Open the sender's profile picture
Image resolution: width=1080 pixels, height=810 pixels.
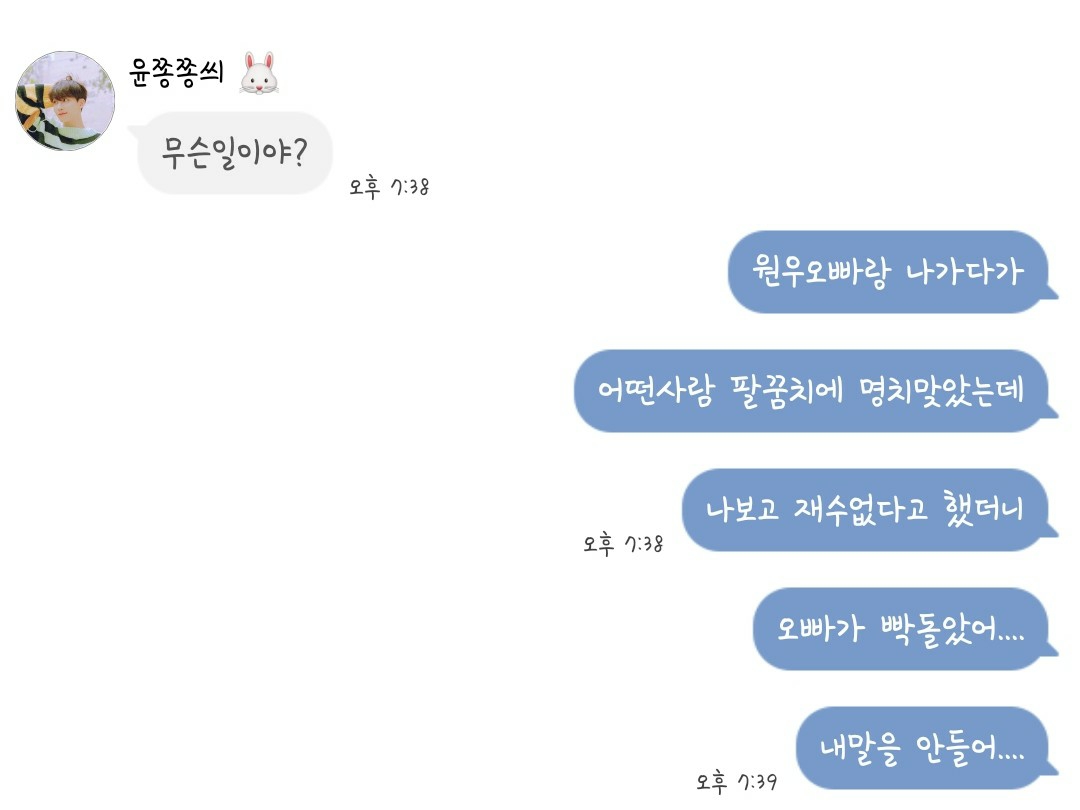click(x=65, y=100)
